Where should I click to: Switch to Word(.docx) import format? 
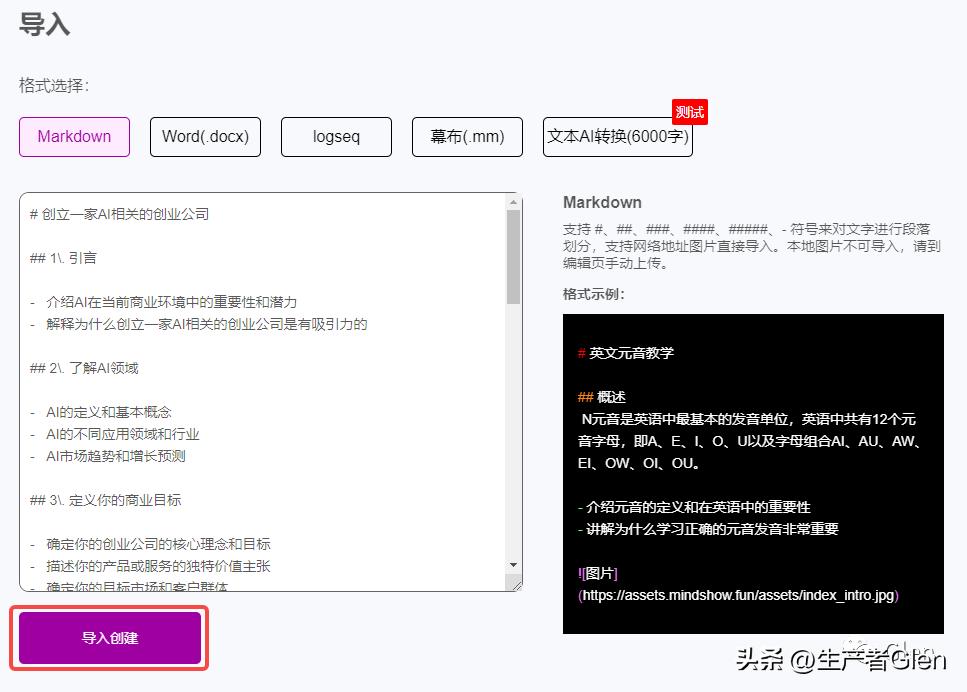[205, 137]
